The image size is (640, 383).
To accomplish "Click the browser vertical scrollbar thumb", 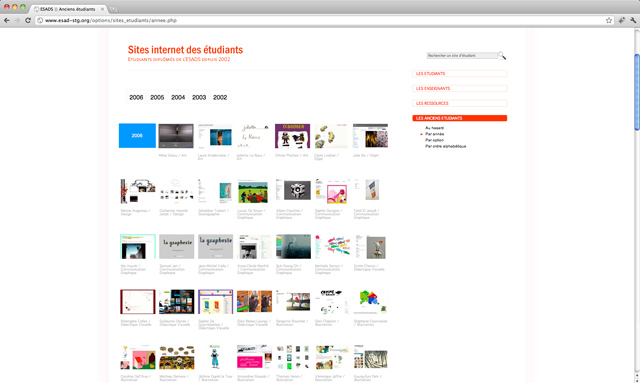I will coord(637,92).
